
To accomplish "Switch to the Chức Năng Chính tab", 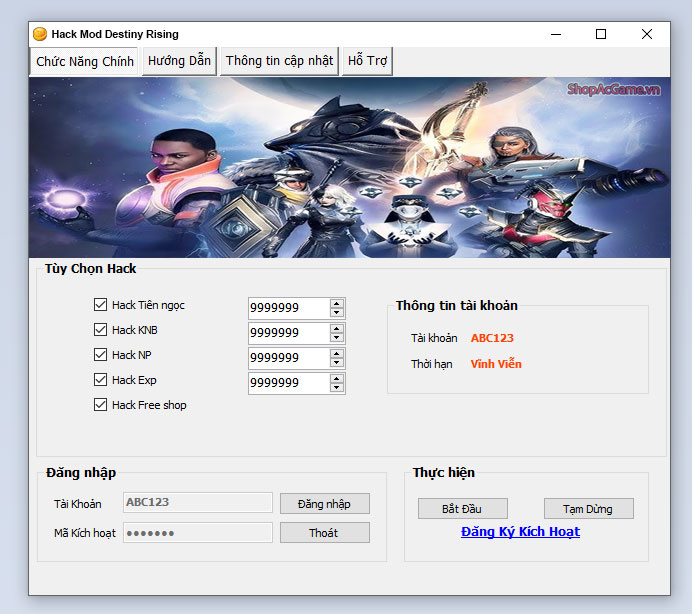I will click(84, 61).
